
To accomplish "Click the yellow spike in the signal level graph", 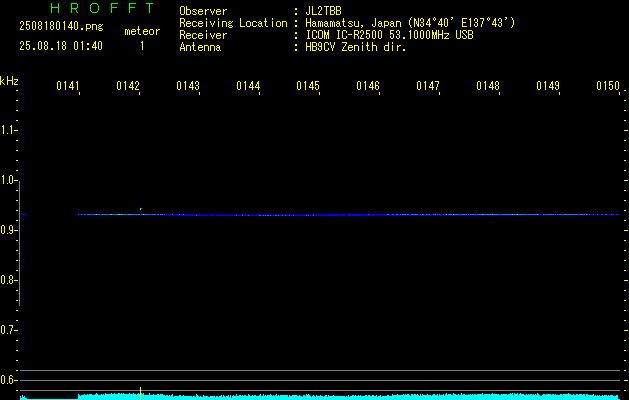I will click(140, 393).
